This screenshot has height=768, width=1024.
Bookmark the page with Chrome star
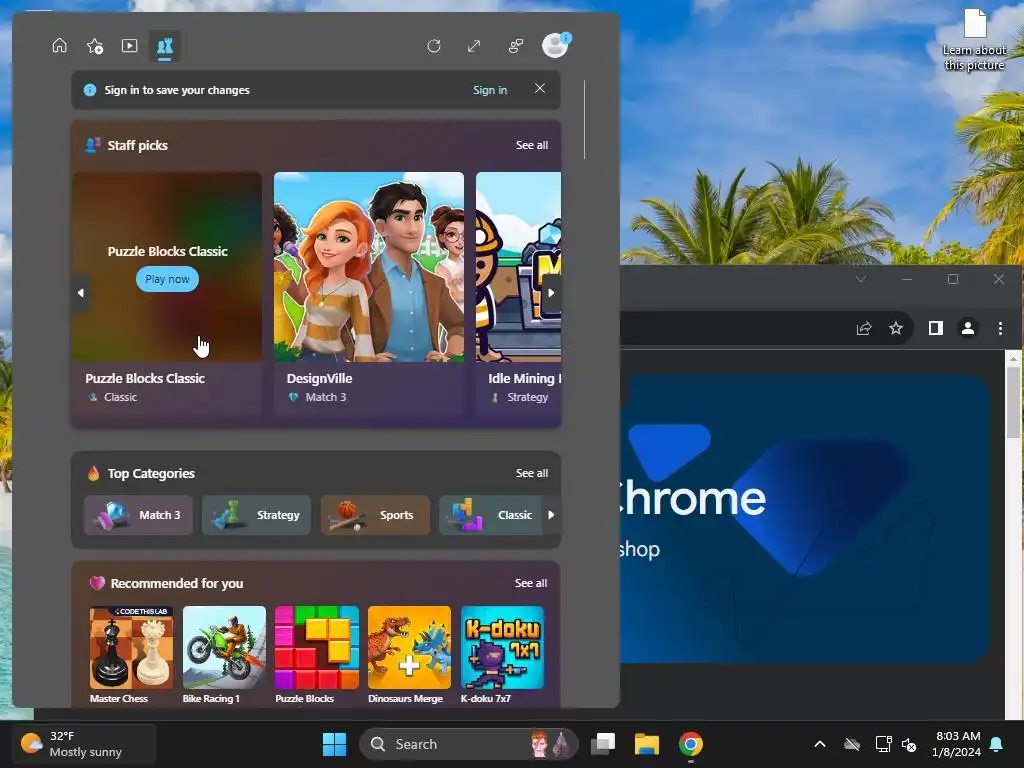[x=896, y=328]
